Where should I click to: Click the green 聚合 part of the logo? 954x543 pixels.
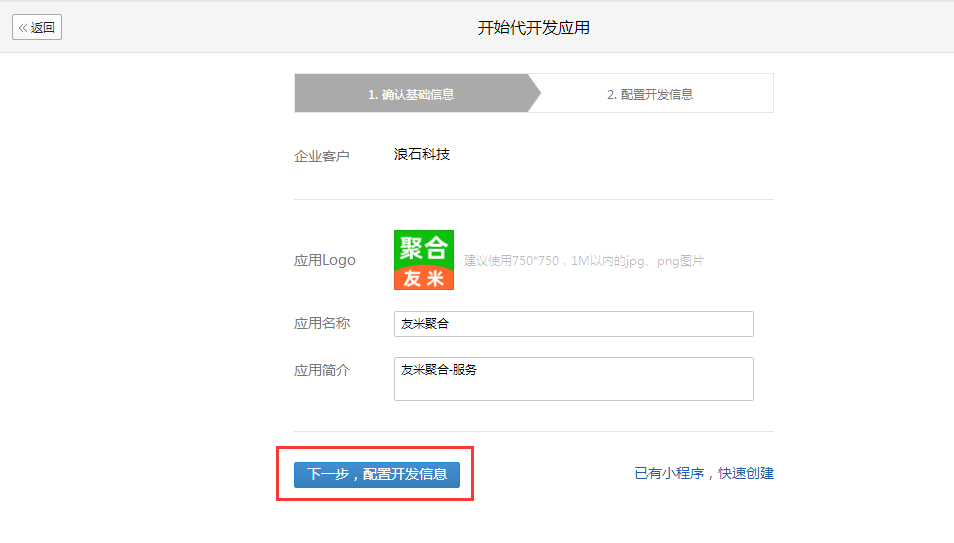(x=424, y=248)
